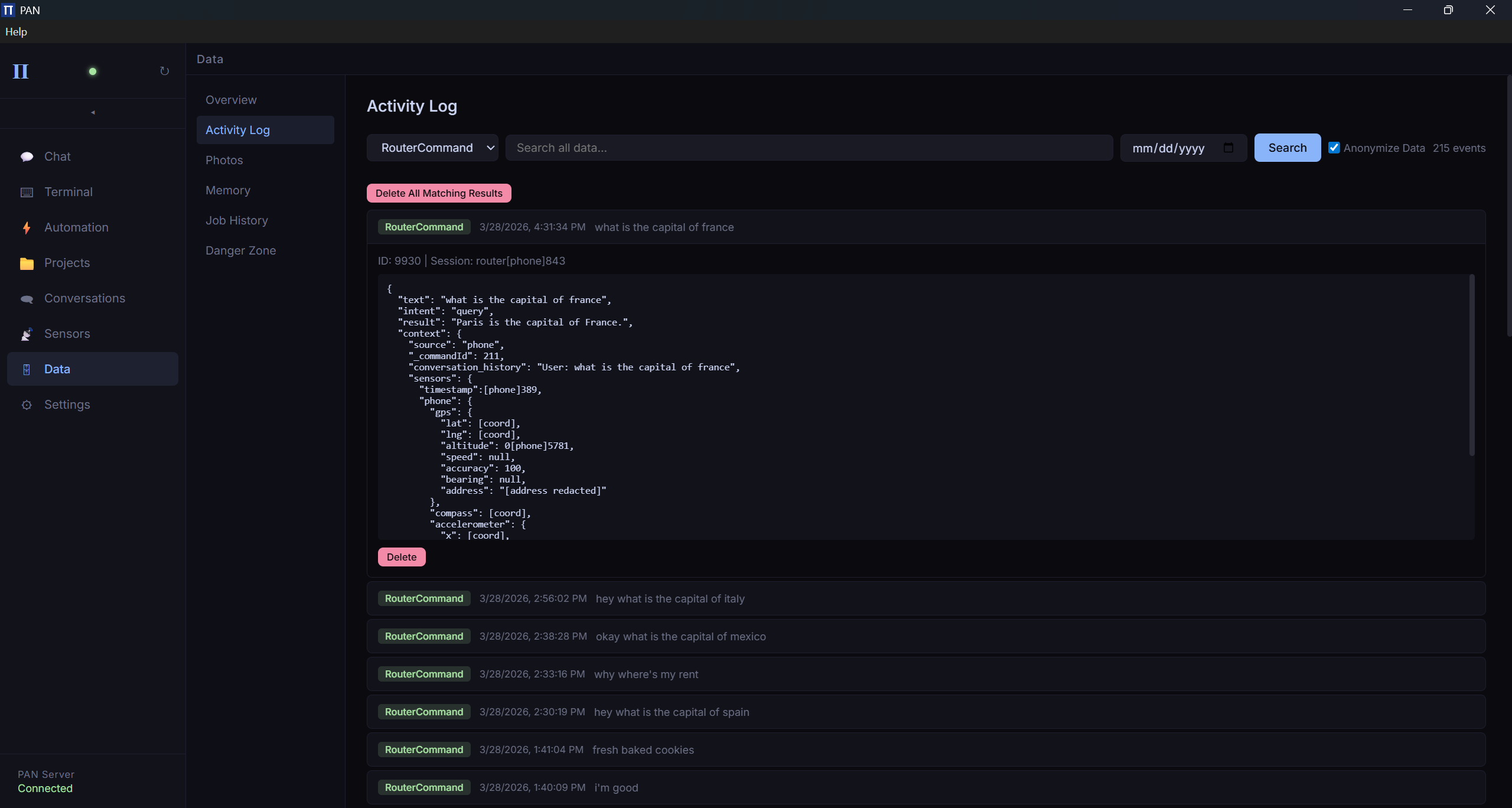Click the green server status indicator dot
This screenshot has height=808, width=1512.
93,71
